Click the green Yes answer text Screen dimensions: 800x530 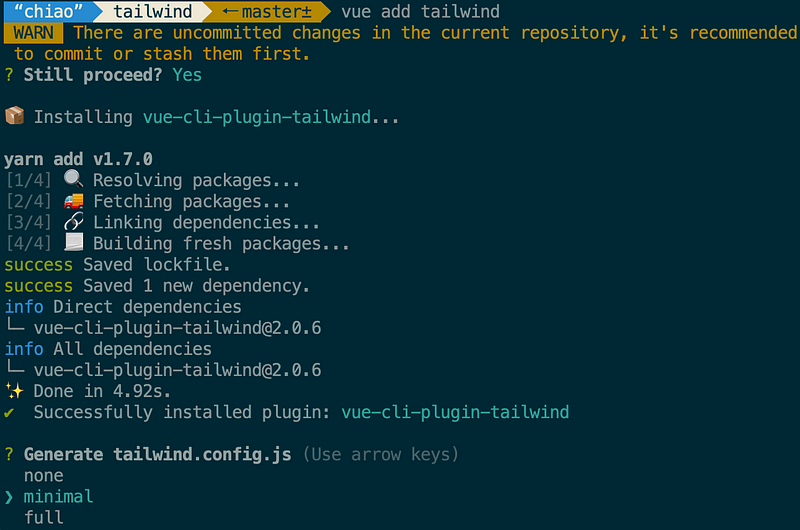tap(186, 75)
